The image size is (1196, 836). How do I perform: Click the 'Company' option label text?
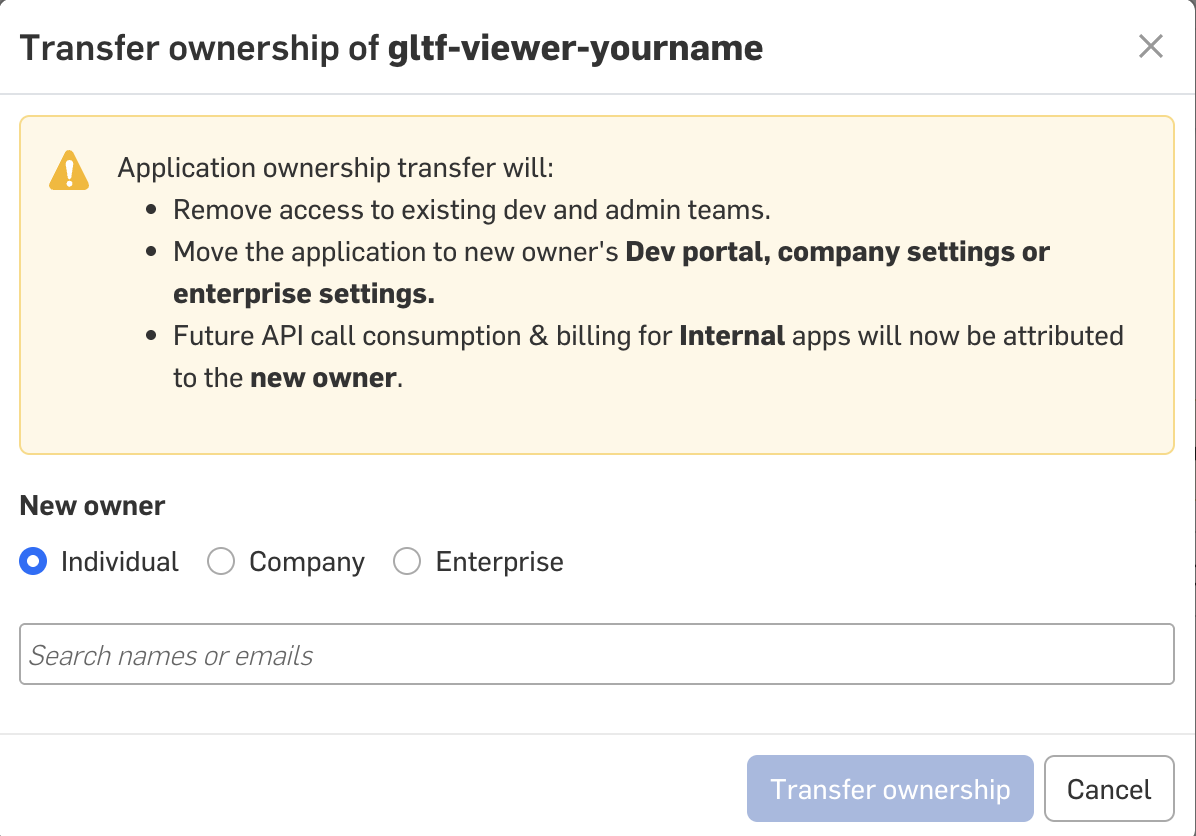tap(307, 562)
